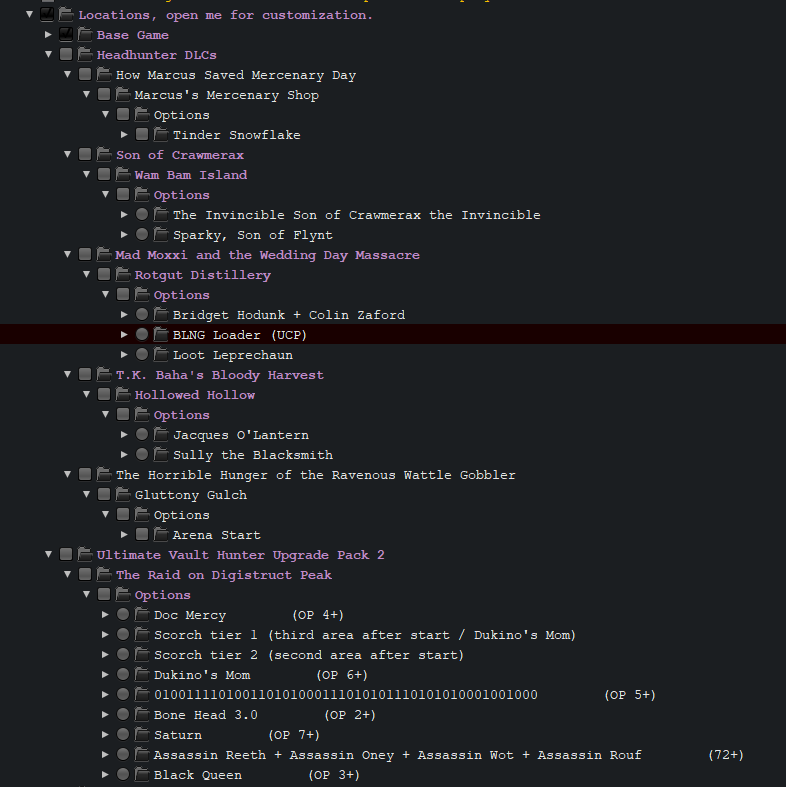Viewport: 786px width, 787px height.
Task: Expand Jacques O'Lantern entry
Action: click(x=124, y=435)
